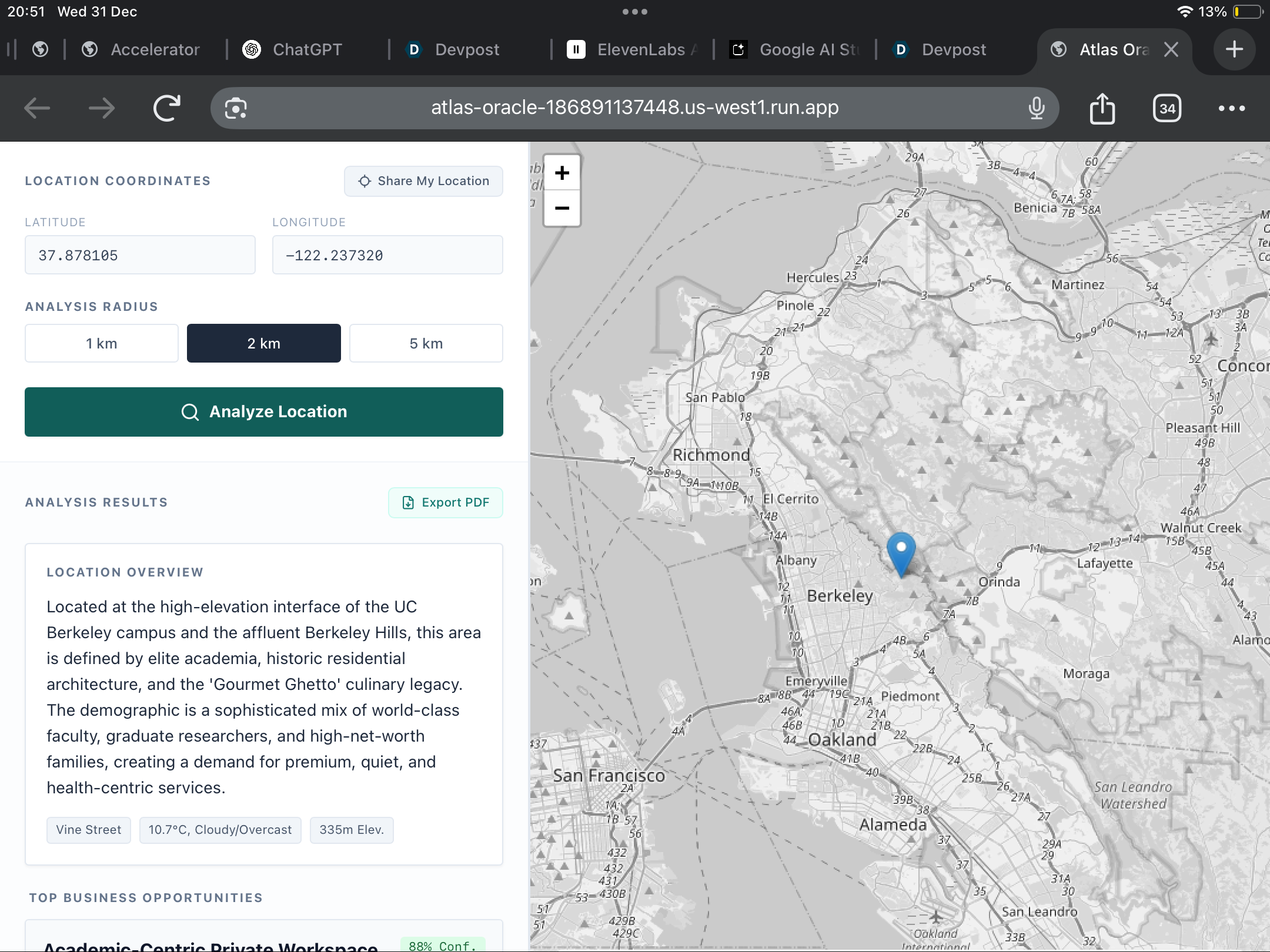
Task: Focus the Latitude input field
Action: point(140,255)
